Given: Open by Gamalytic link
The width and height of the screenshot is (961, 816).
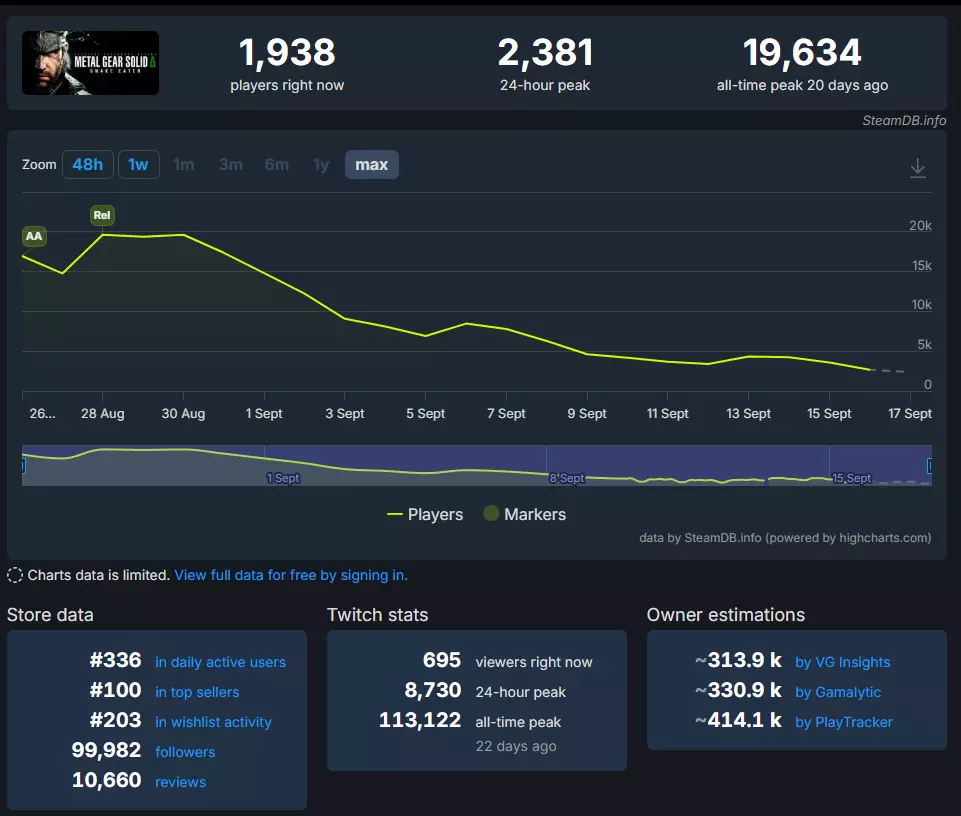Looking at the screenshot, I should click(838, 692).
